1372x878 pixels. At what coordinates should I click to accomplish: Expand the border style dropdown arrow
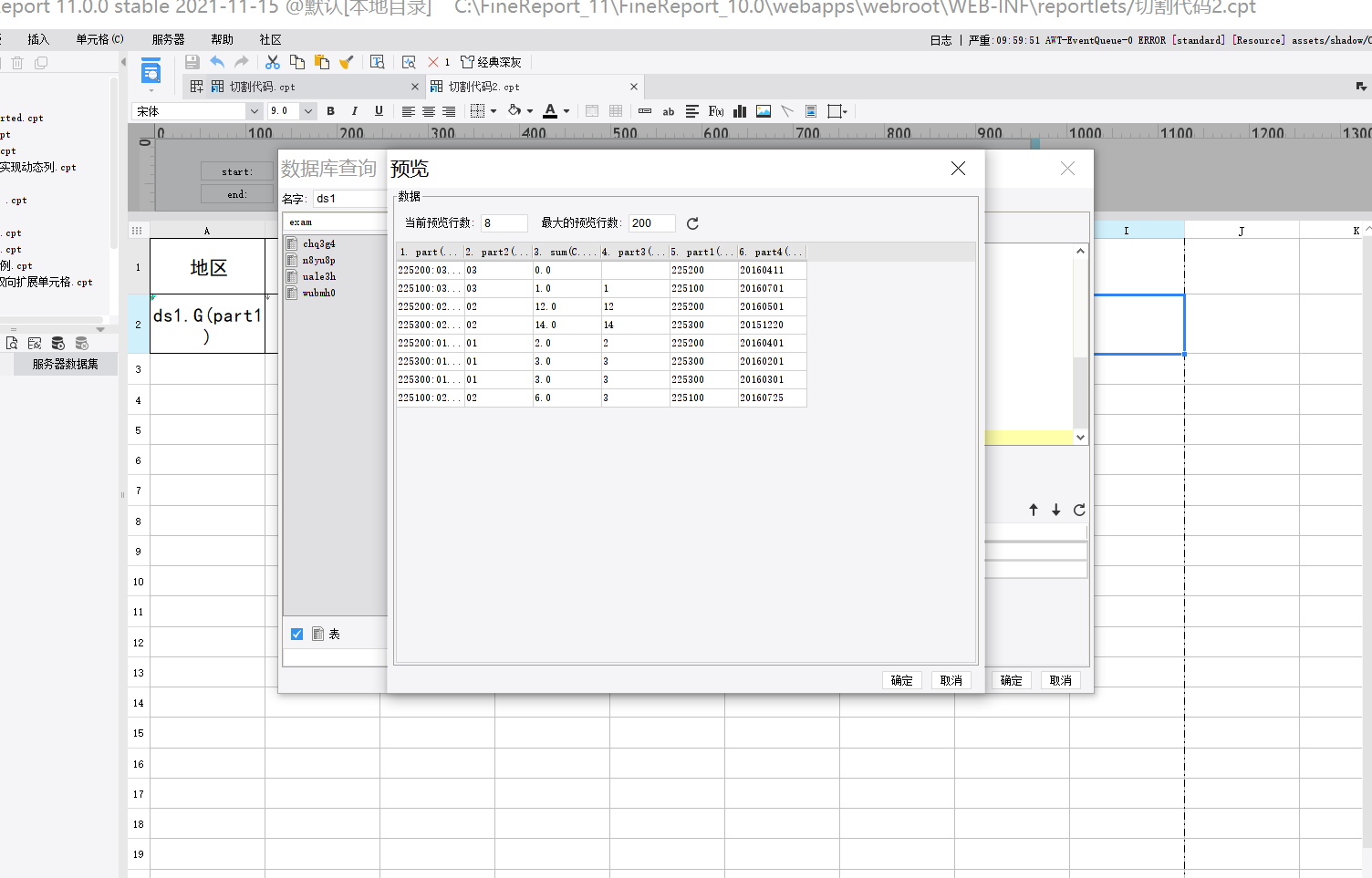(494, 111)
